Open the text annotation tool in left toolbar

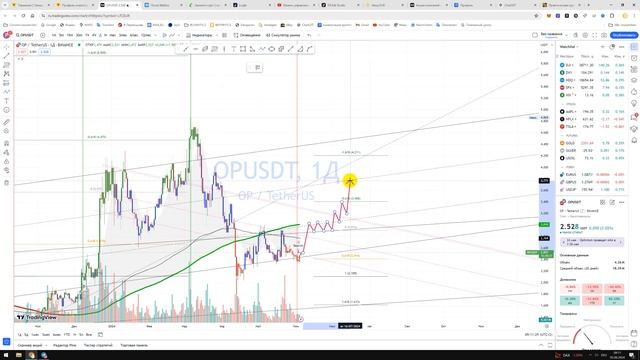point(7,101)
